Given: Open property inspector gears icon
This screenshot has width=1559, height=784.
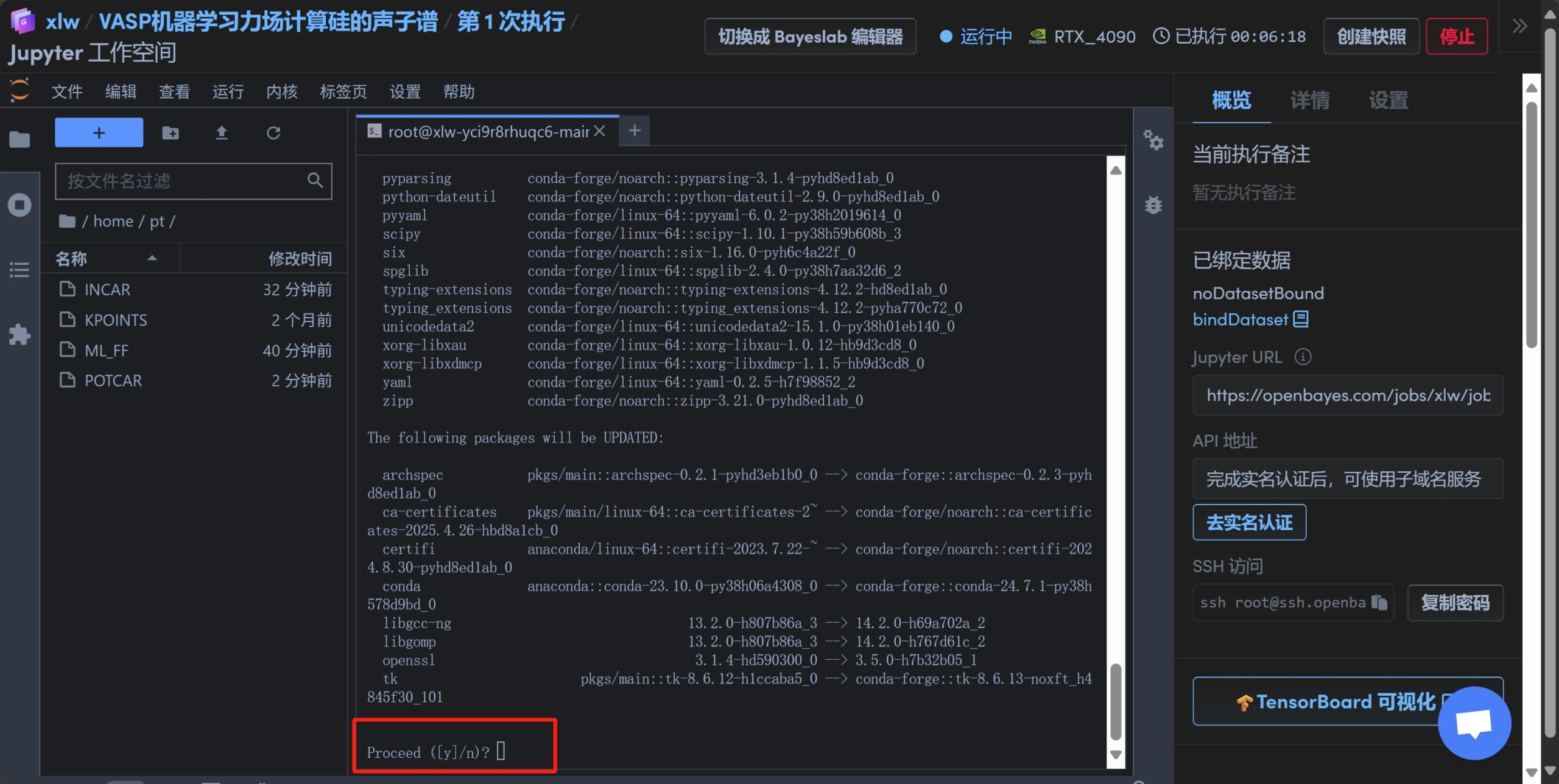Looking at the screenshot, I should point(1153,141).
